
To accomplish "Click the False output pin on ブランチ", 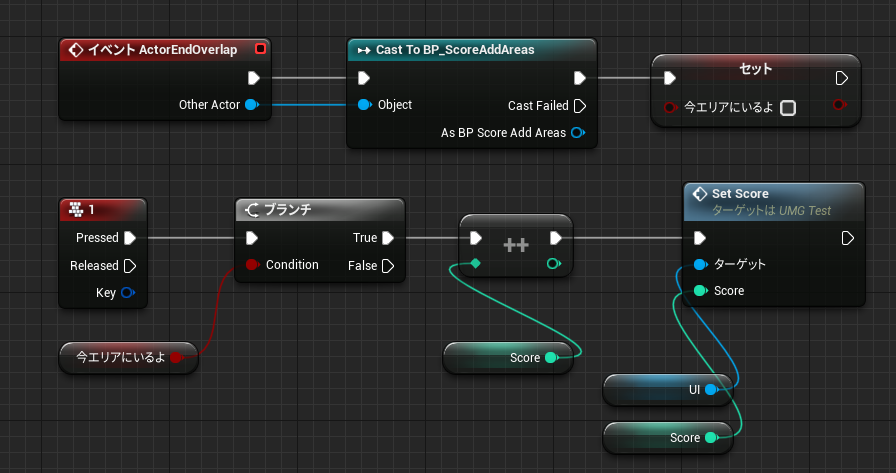I will (x=388, y=266).
